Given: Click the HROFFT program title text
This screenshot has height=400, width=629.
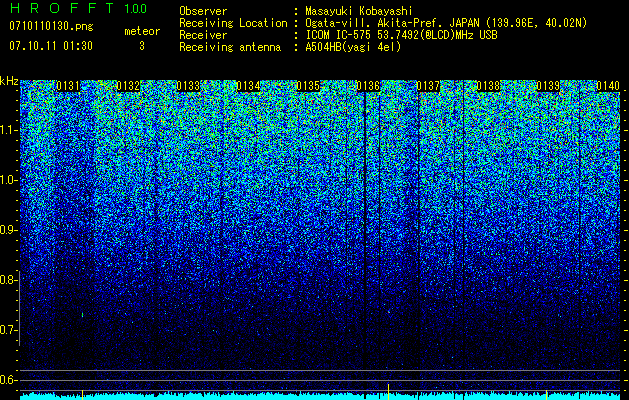Looking at the screenshot, I should click(x=62, y=8).
